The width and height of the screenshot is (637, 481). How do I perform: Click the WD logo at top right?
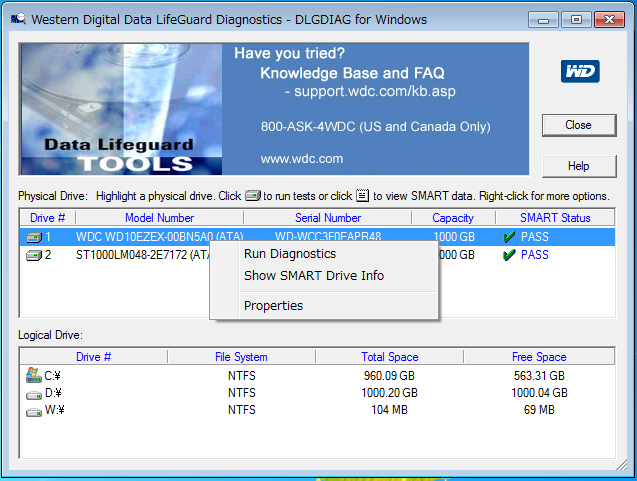580,72
